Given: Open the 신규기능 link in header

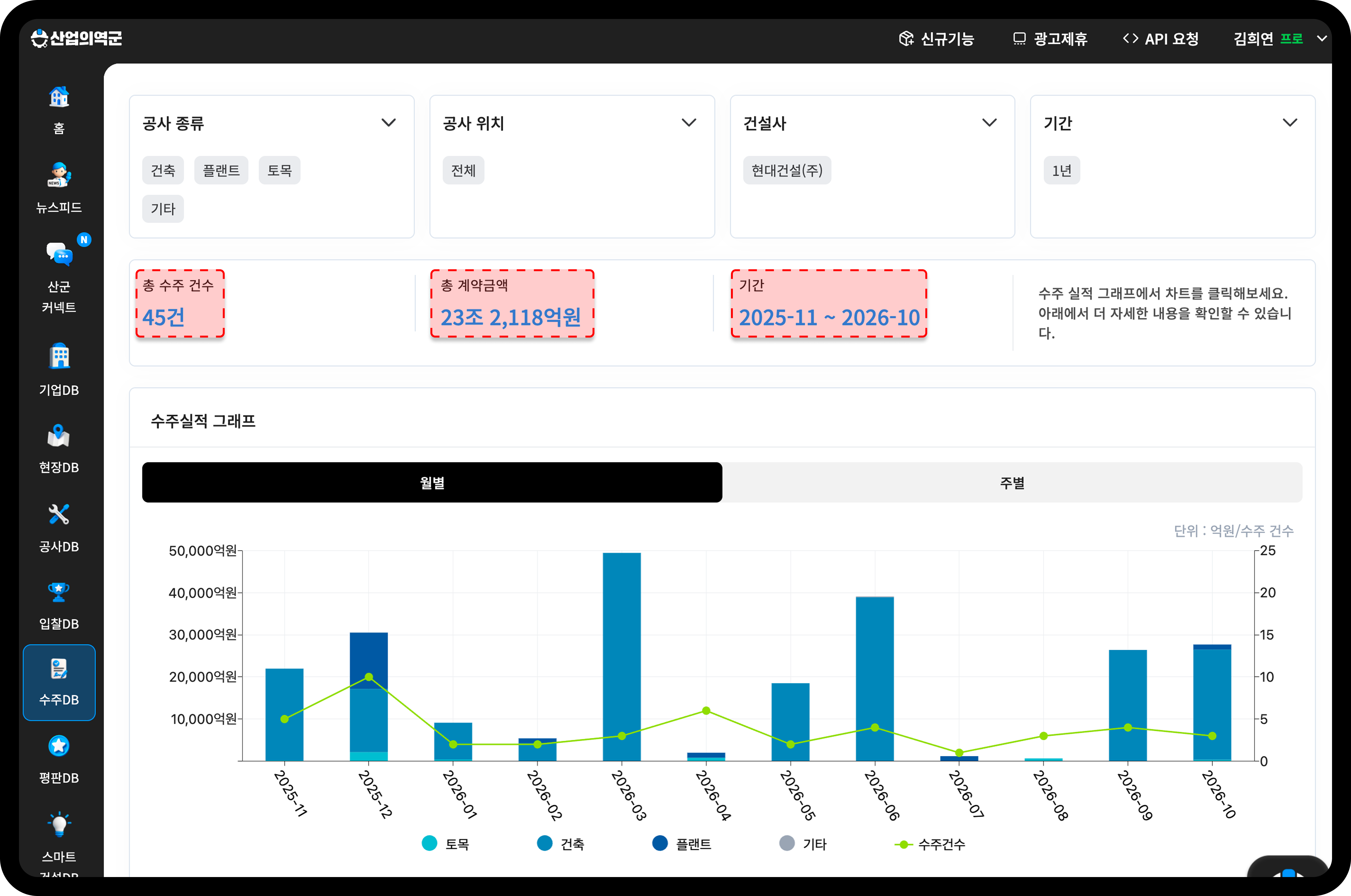Looking at the screenshot, I should point(936,38).
